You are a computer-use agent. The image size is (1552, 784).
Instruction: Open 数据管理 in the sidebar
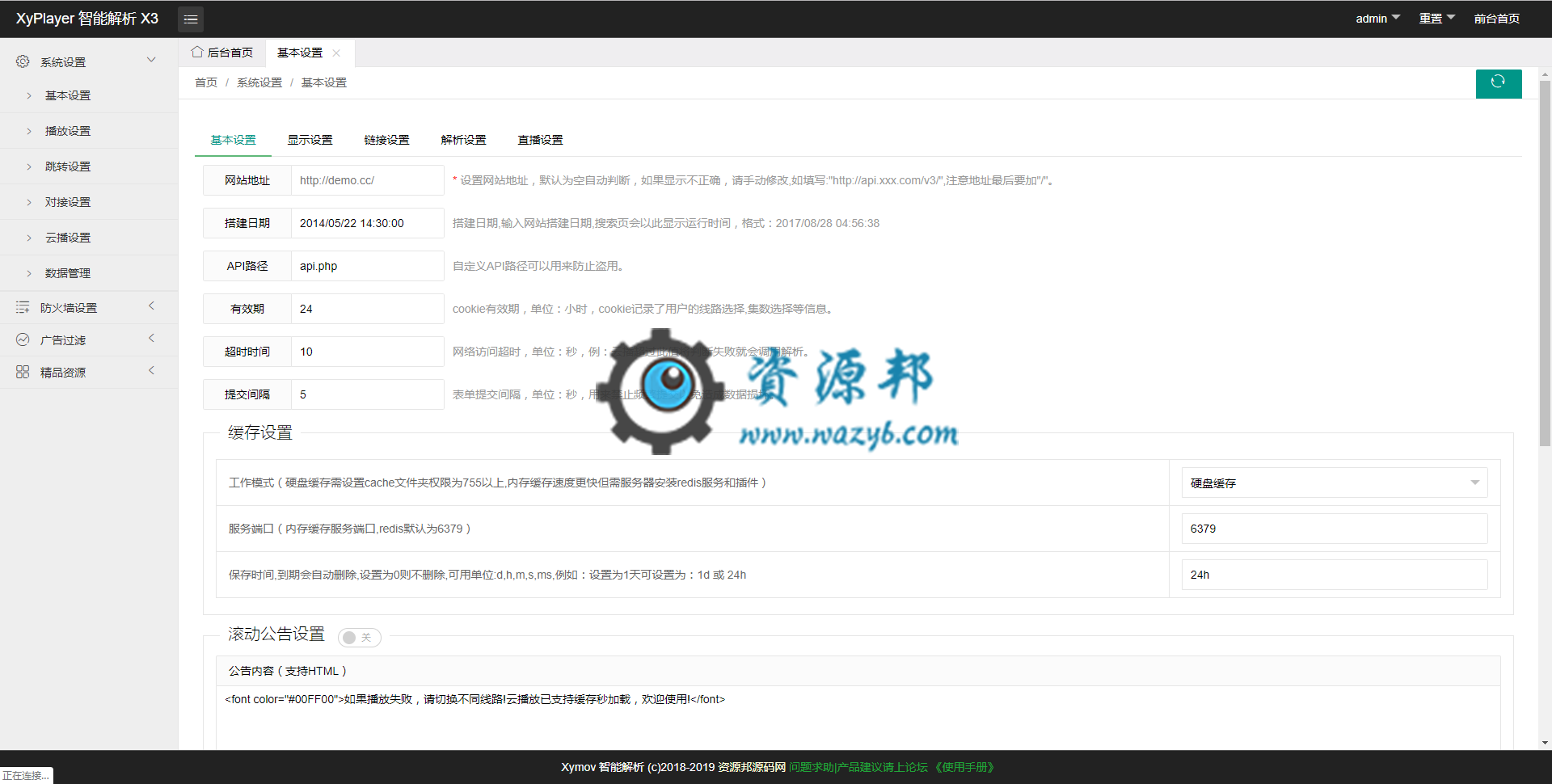[68, 273]
